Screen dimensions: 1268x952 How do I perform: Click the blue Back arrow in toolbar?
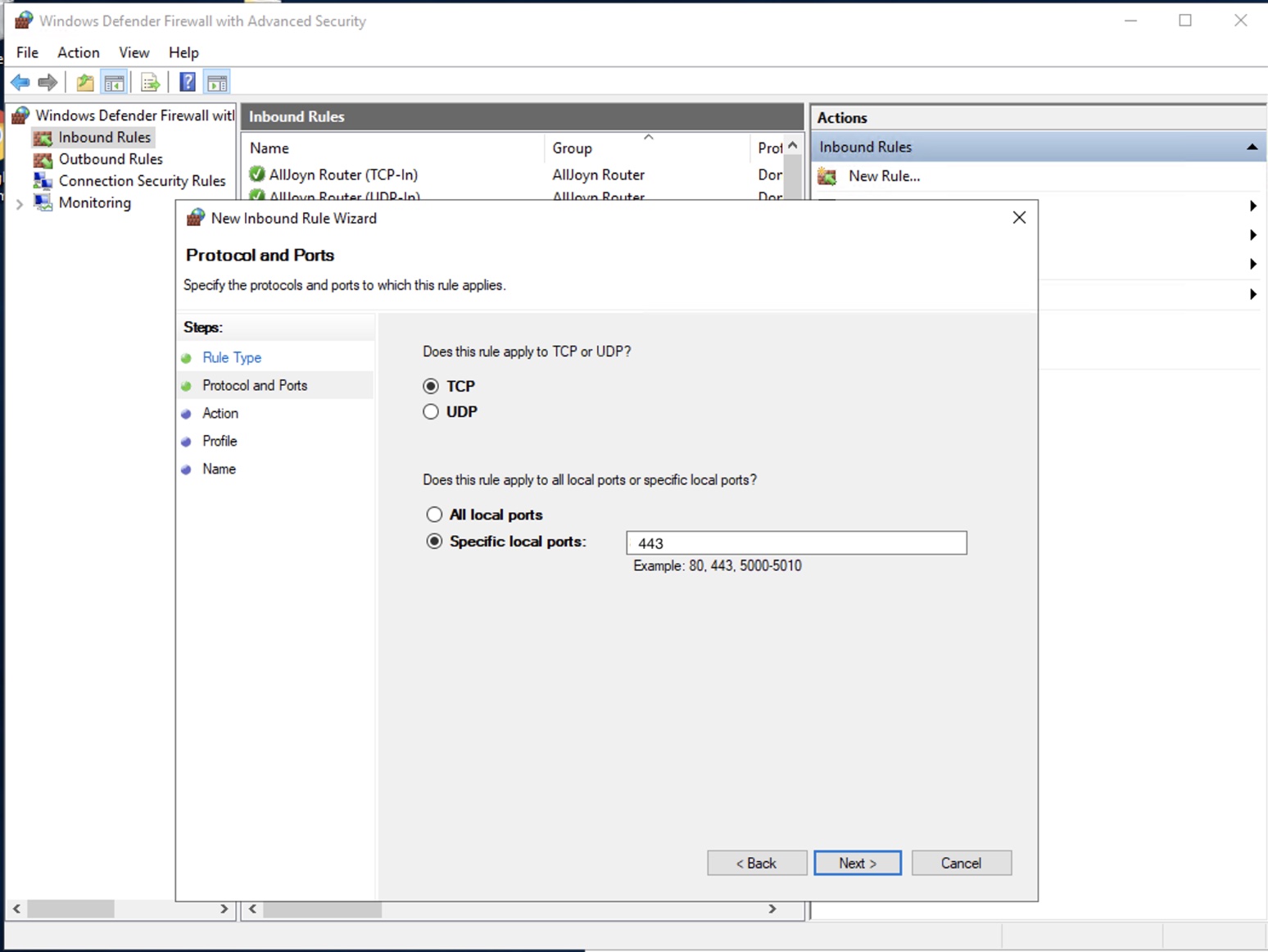pyautogui.click(x=20, y=82)
